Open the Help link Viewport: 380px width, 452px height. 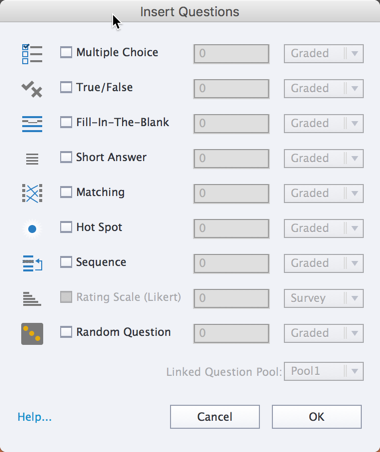point(35,417)
